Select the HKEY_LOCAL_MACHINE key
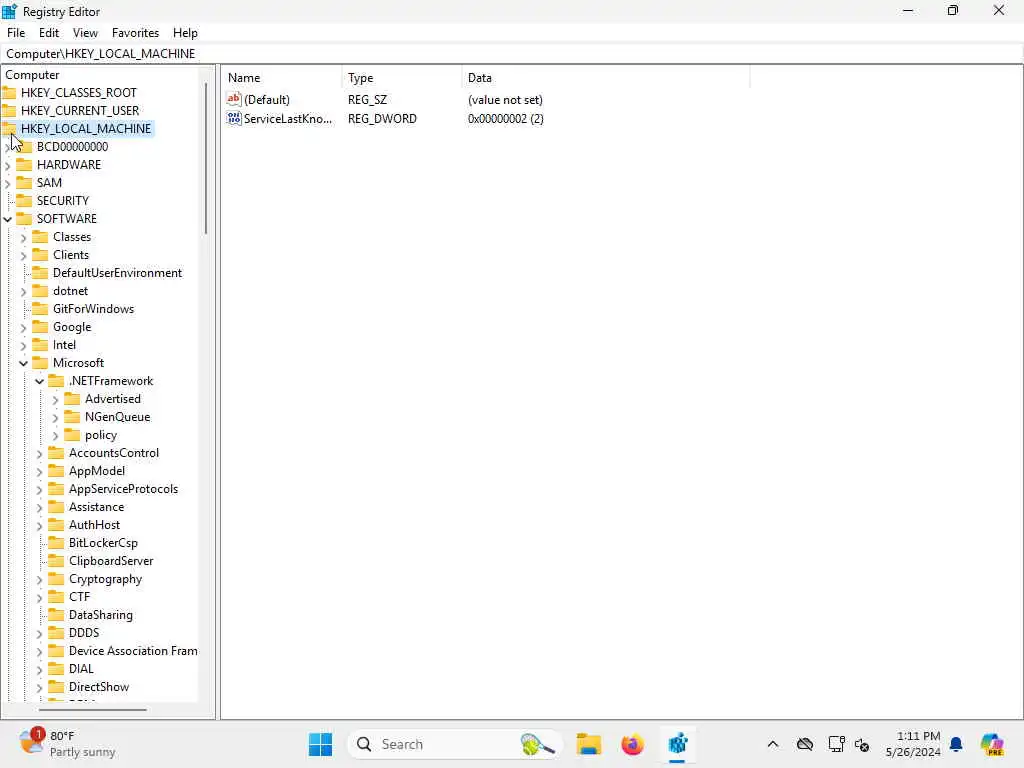 [x=86, y=129]
